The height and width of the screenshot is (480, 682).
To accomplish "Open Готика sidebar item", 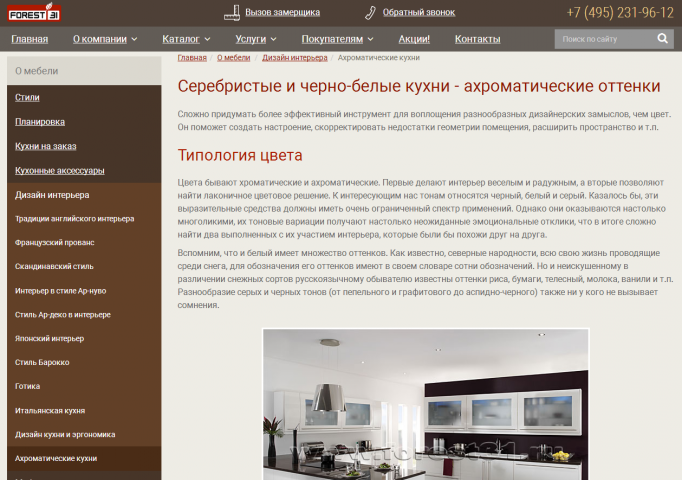I will click(x=27, y=386).
